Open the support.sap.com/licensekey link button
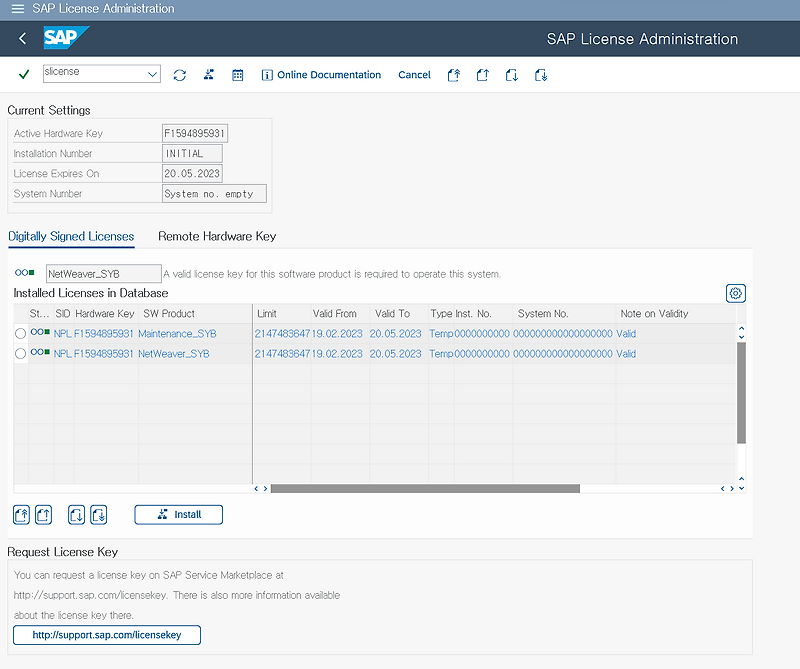 point(106,635)
